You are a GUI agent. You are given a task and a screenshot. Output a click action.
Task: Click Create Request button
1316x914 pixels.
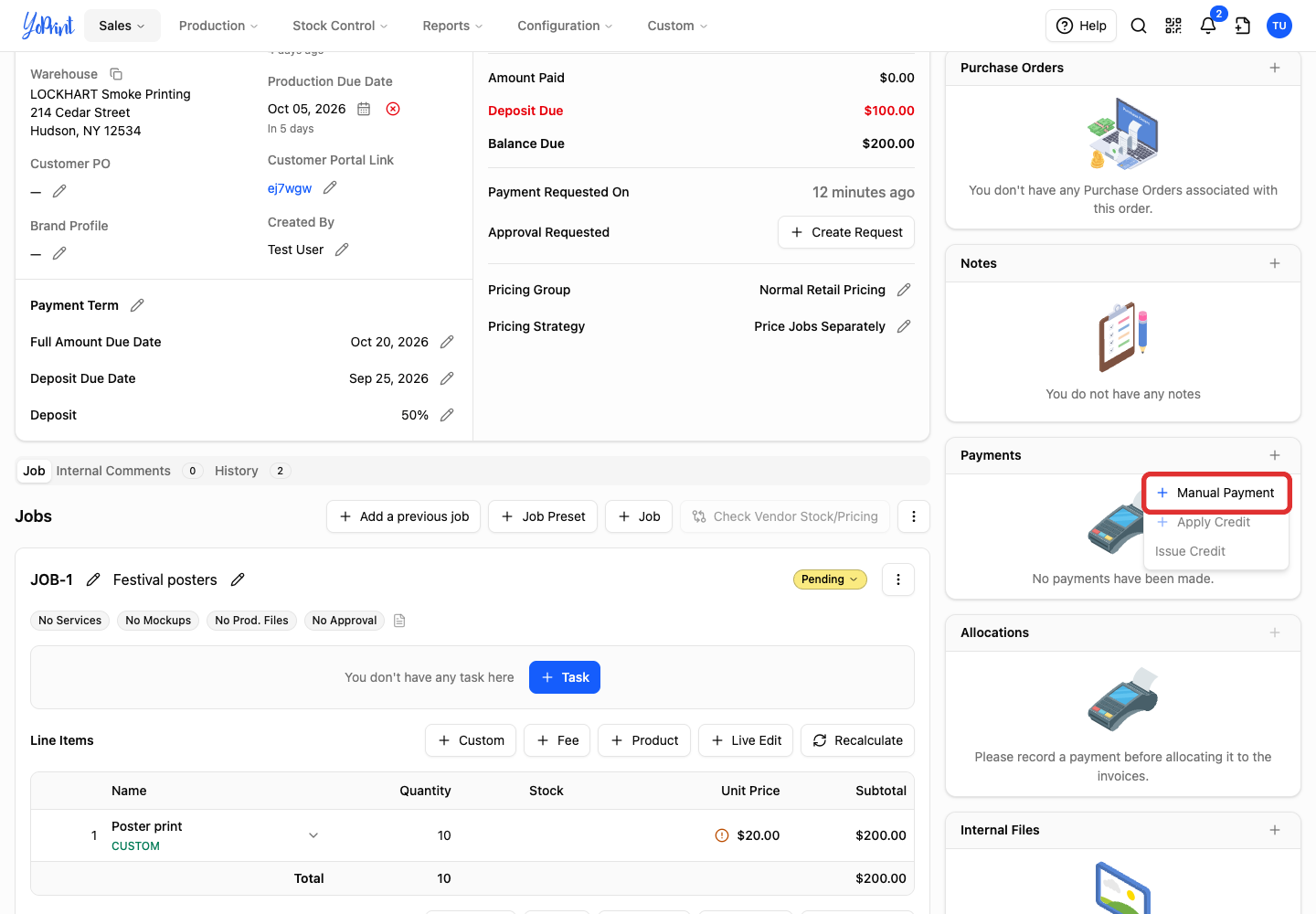846,232
